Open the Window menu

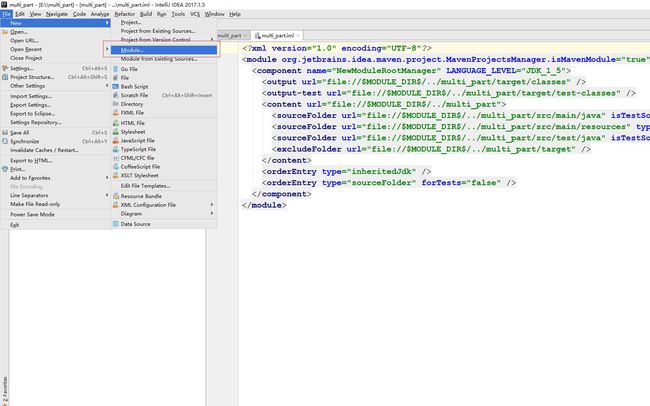pyautogui.click(x=215, y=14)
